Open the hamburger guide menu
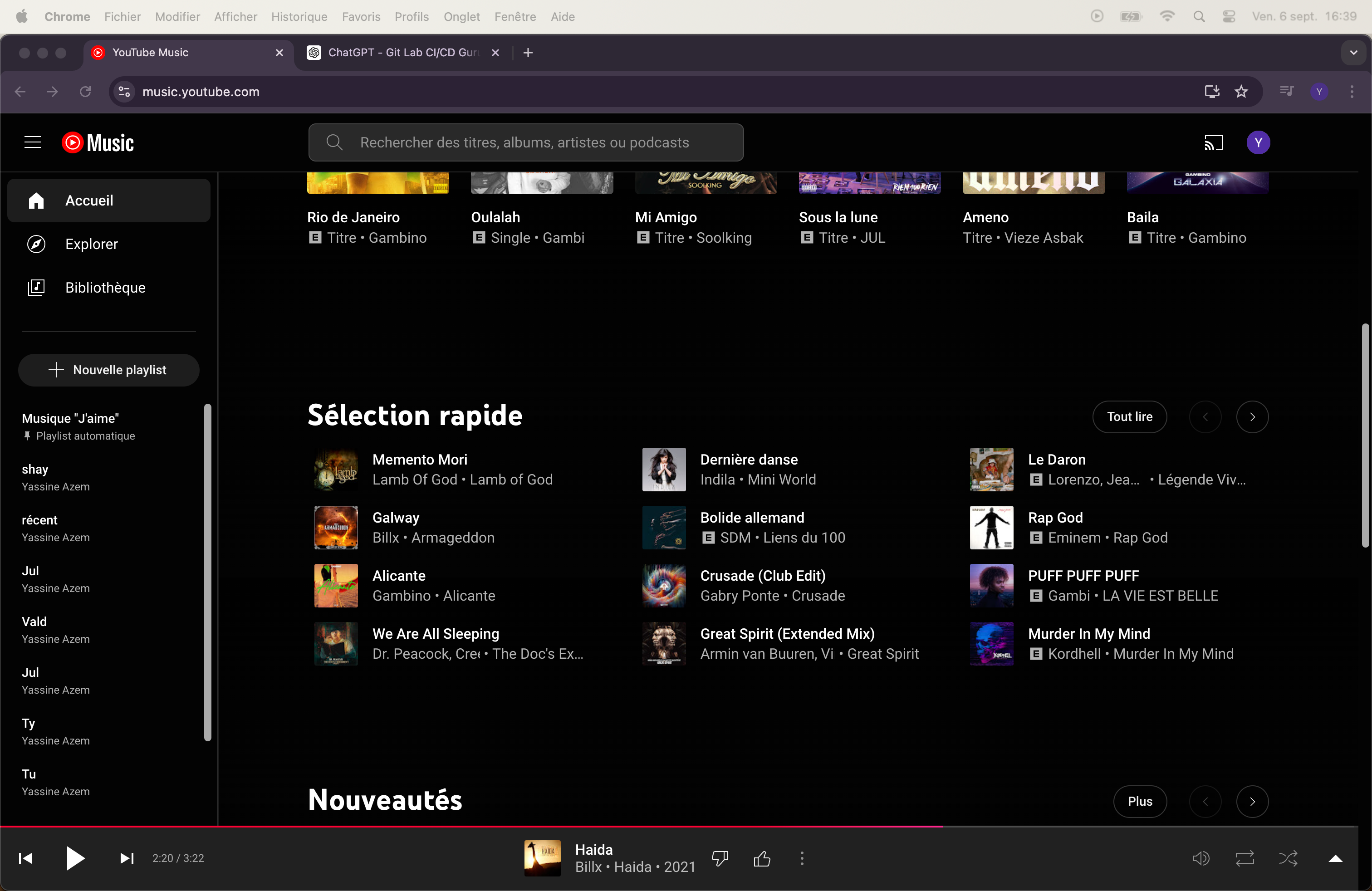This screenshot has height=891, width=1372. [32, 142]
